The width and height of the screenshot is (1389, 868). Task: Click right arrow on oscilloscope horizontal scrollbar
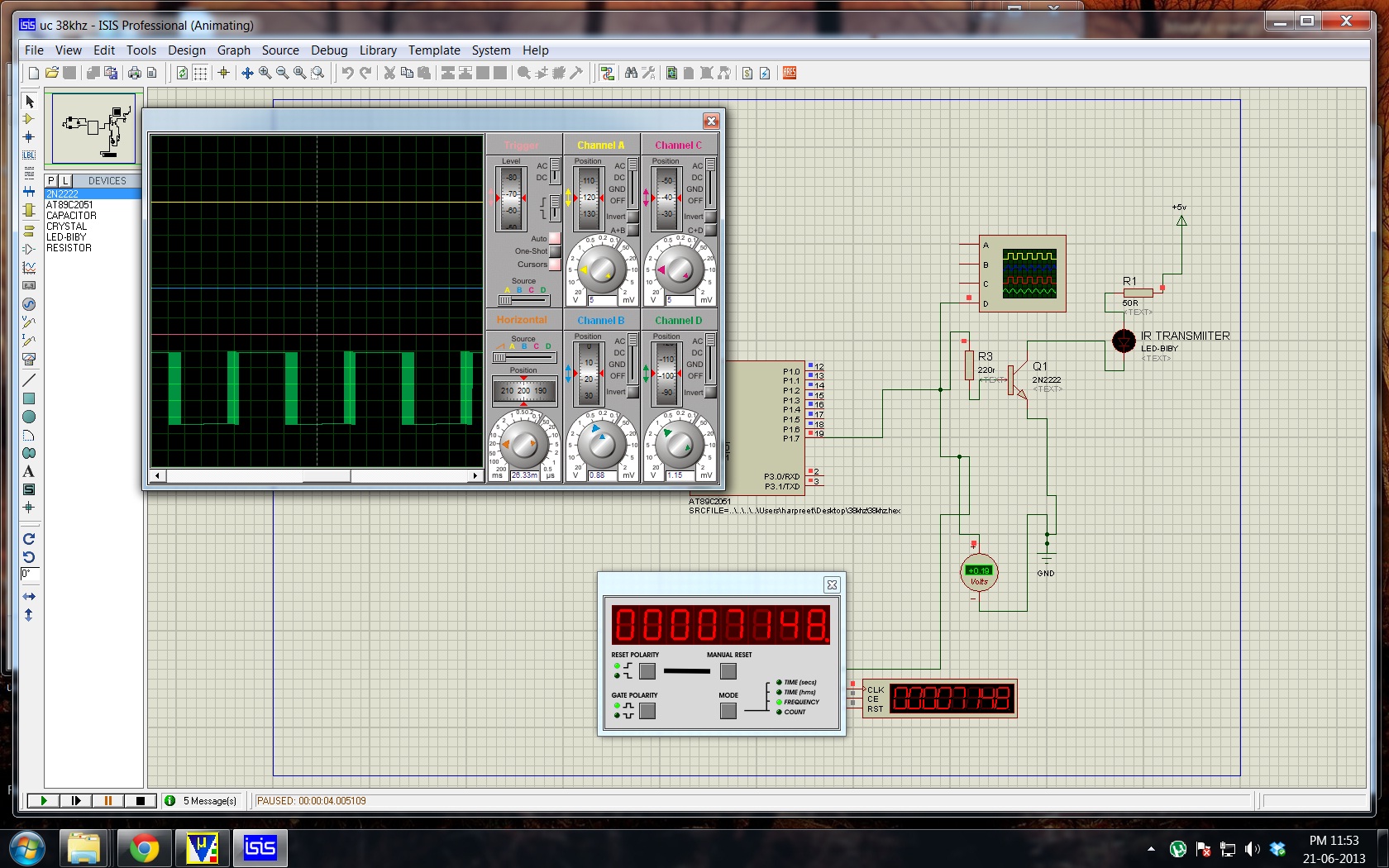[x=475, y=476]
